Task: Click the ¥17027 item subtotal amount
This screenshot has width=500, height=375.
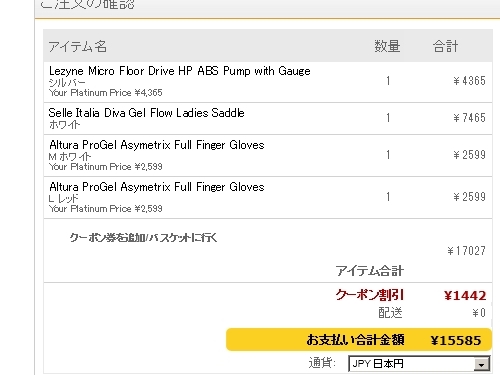Action: pos(466,251)
